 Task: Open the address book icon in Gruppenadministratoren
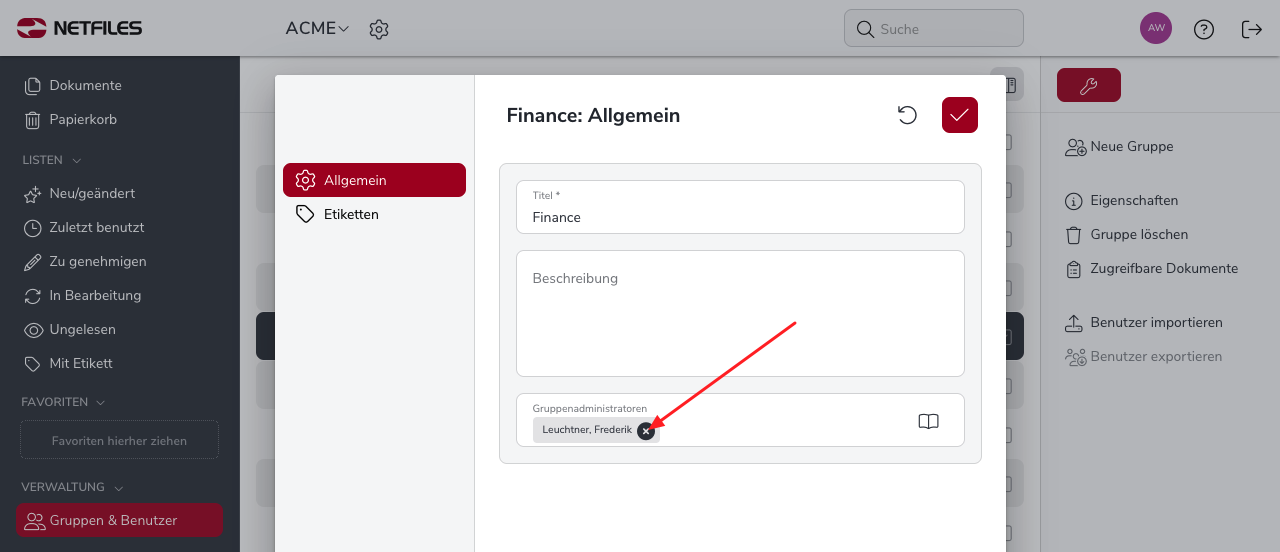click(928, 421)
